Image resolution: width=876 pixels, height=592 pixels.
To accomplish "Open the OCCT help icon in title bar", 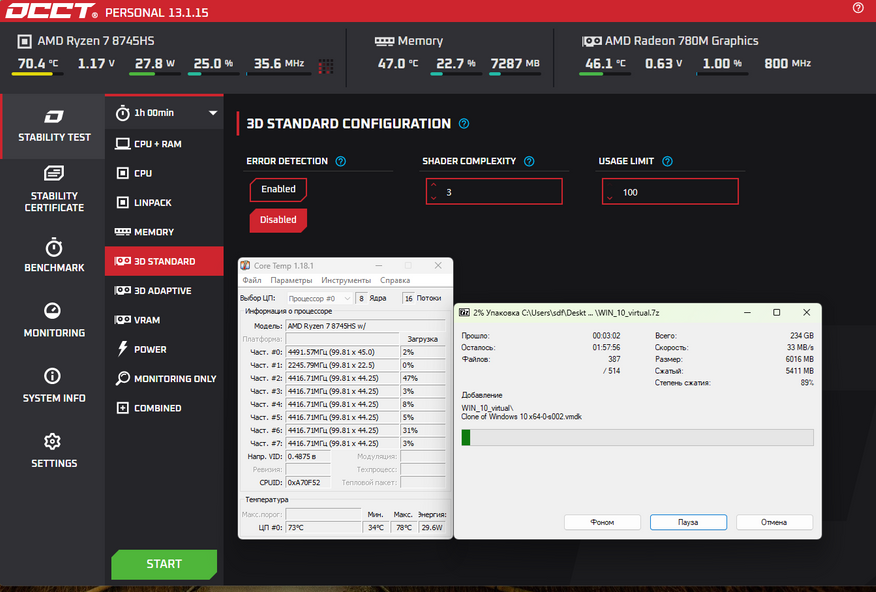I will tap(858, 8).
